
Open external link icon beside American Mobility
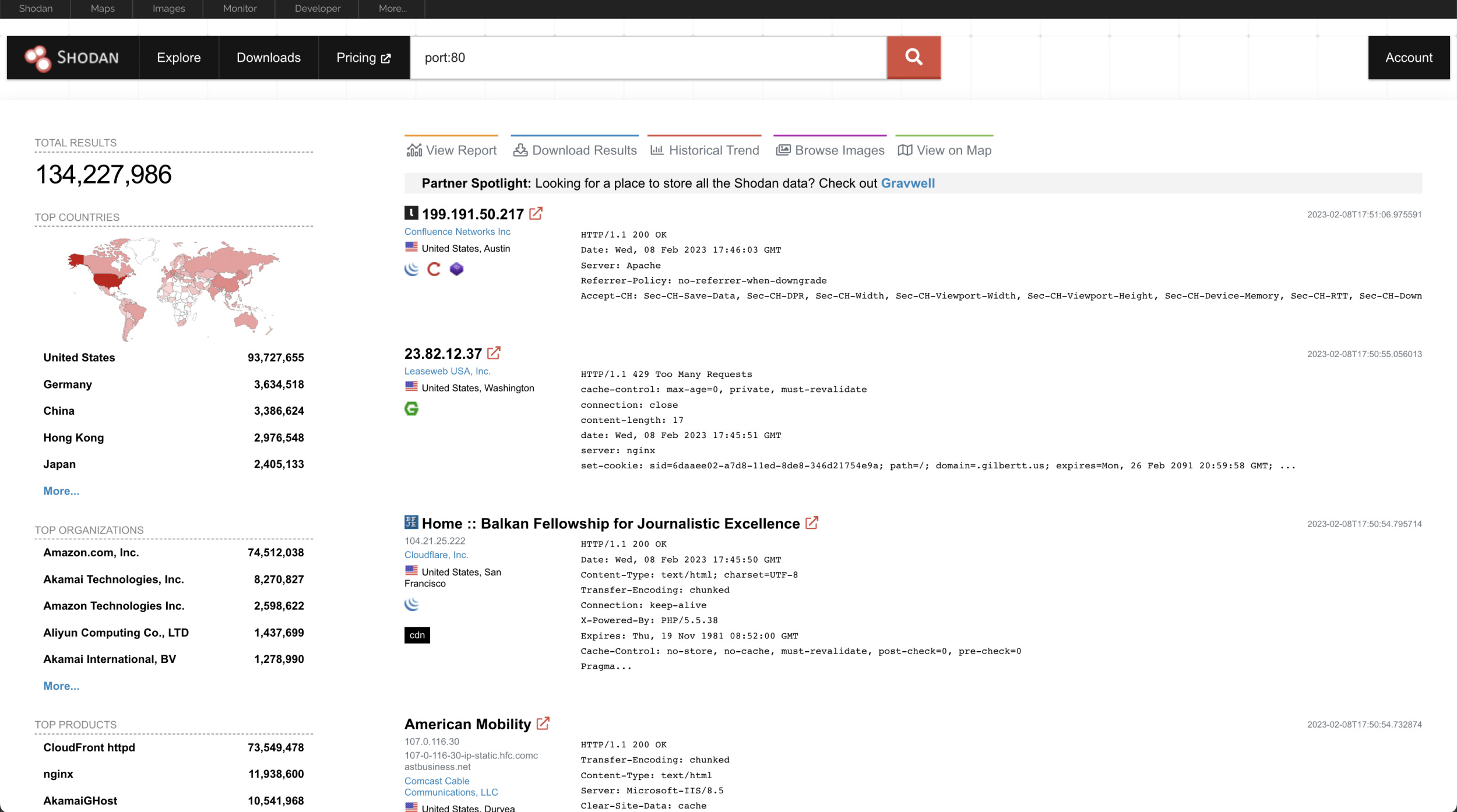(x=543, y=723)
